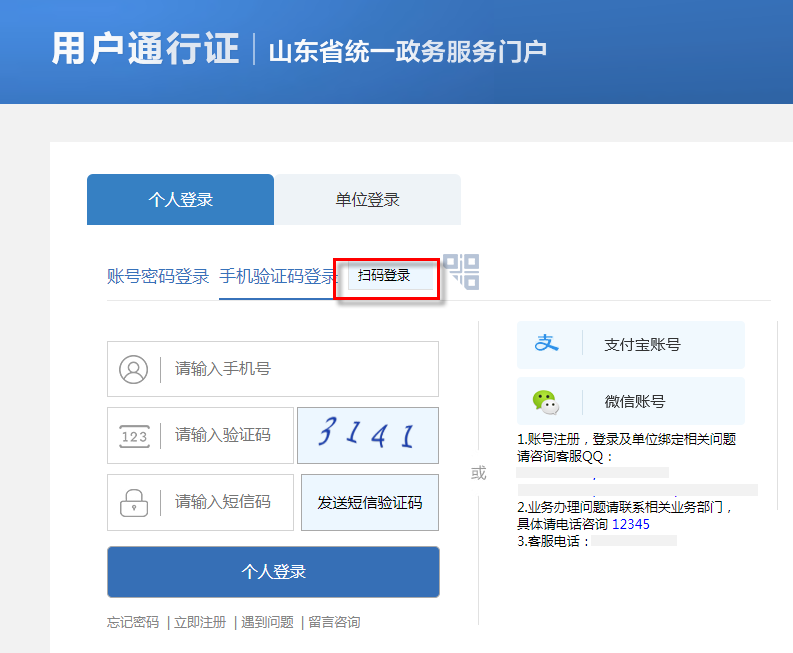Select the 手机验证码登录 tab
Screen dimensions: 793x653
[x=277, y=277]
